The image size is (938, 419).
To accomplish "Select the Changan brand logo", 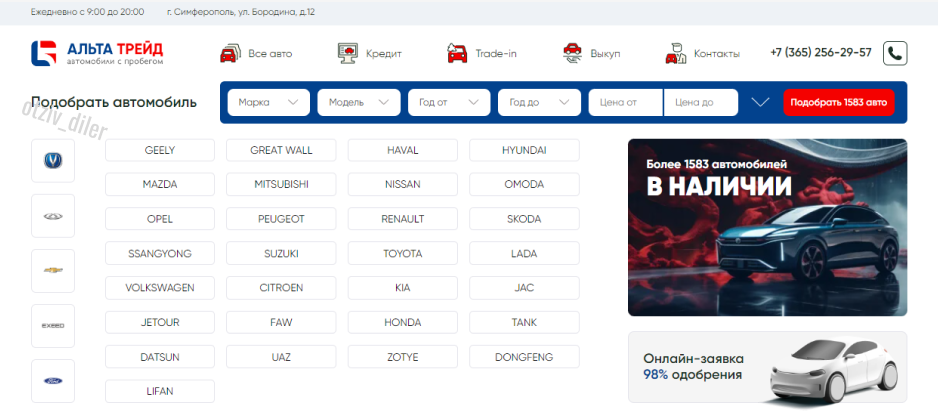I will (x=53, y=160).
